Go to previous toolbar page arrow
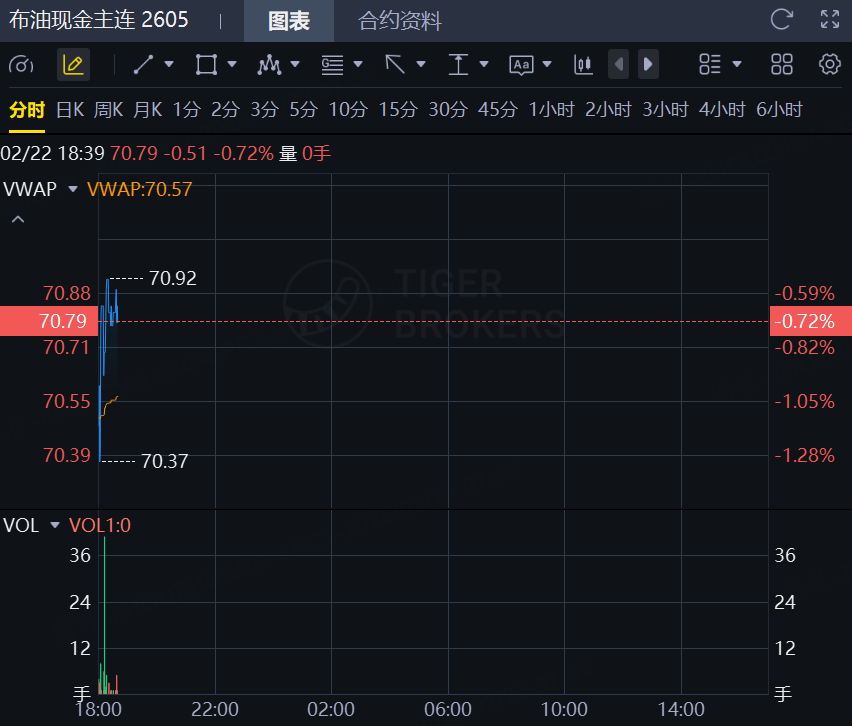Viewport: 852px width, 726px height. (618, 64)
